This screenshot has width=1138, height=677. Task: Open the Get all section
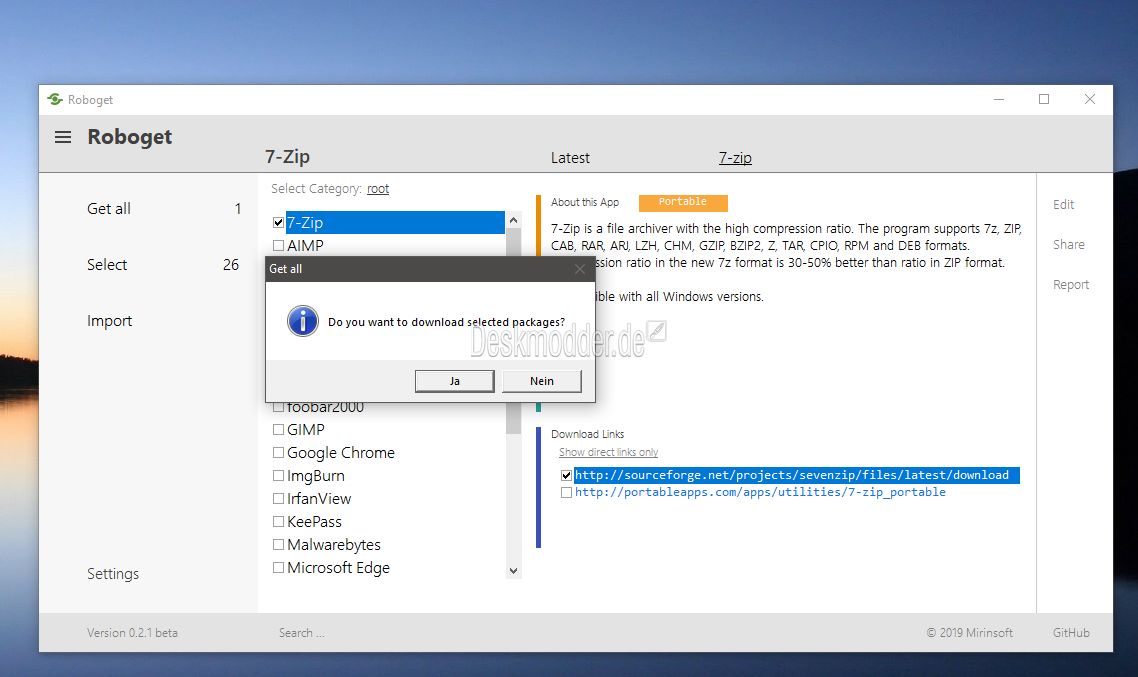tap(109, 209)
